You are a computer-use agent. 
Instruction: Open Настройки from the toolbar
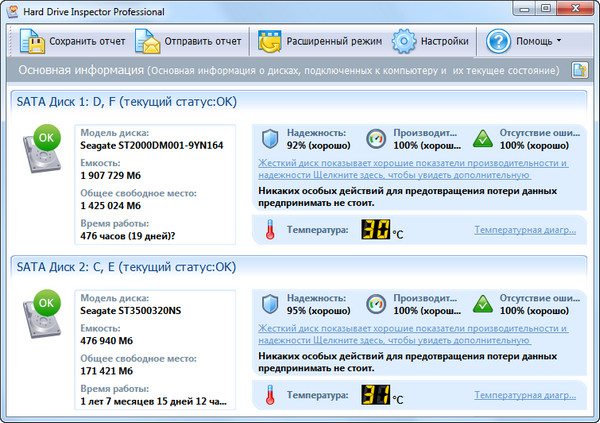pyautogui.click(x=445, y=41)
